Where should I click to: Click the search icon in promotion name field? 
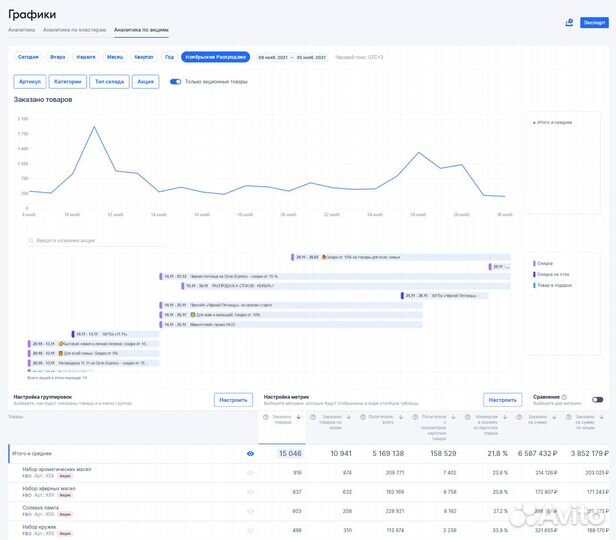pyautogui.click(x=30, y=241)
